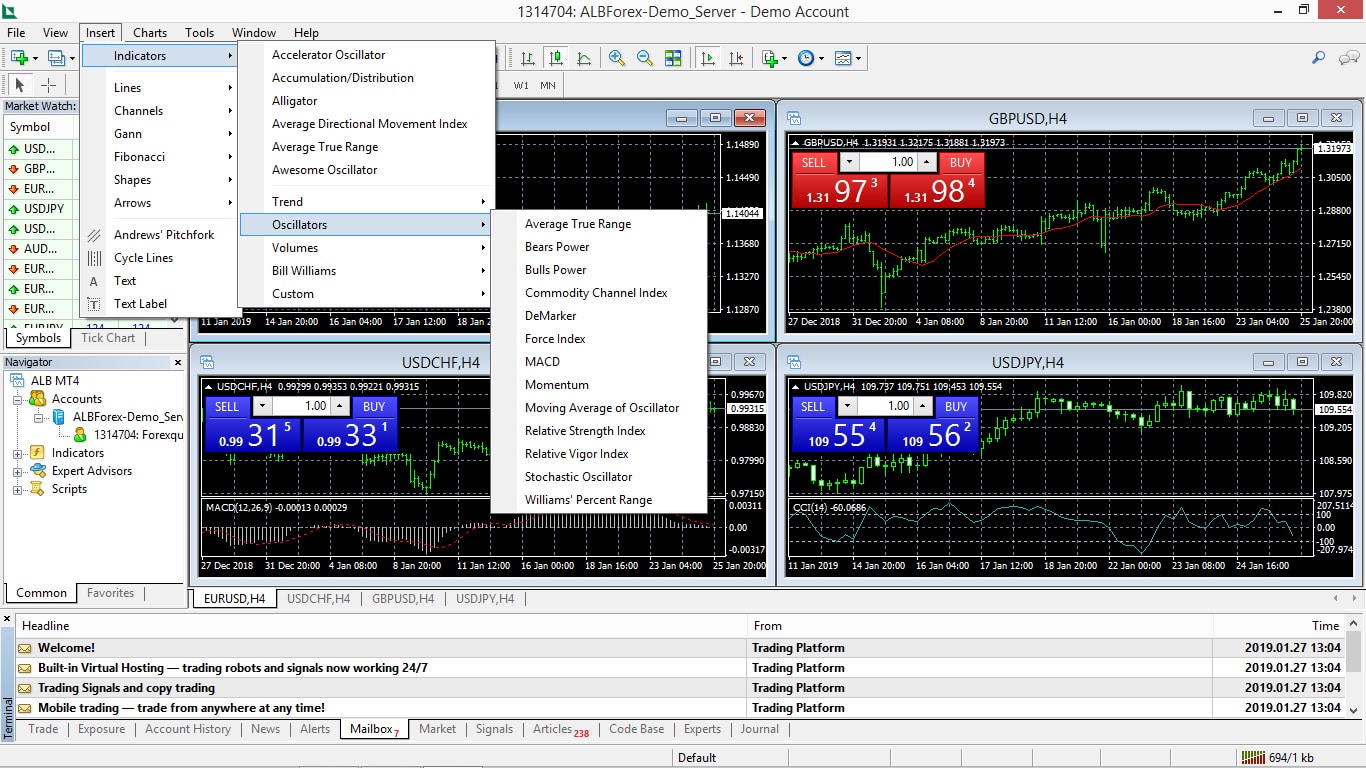This screenshot has width=1366, height=768.
Task: Click the New Chart toolbar icon
Action: [19, 58]
